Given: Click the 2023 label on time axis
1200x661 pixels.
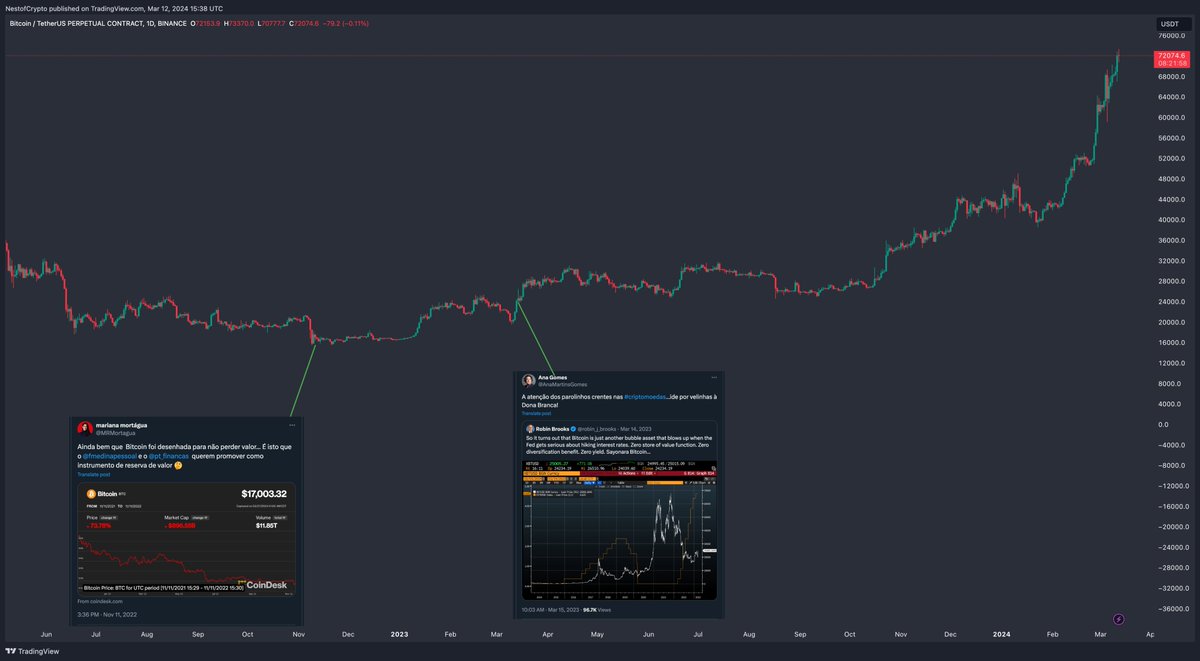Looking at the screenshot, I should 399,634.
